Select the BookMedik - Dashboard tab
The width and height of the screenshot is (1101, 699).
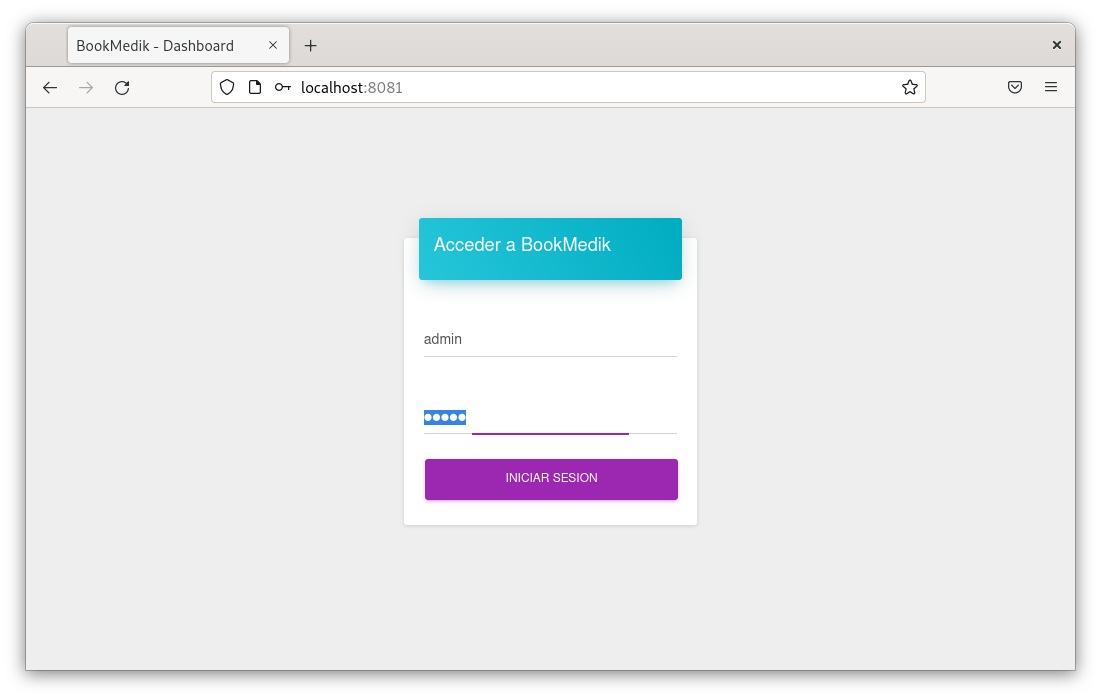[160, 45]
